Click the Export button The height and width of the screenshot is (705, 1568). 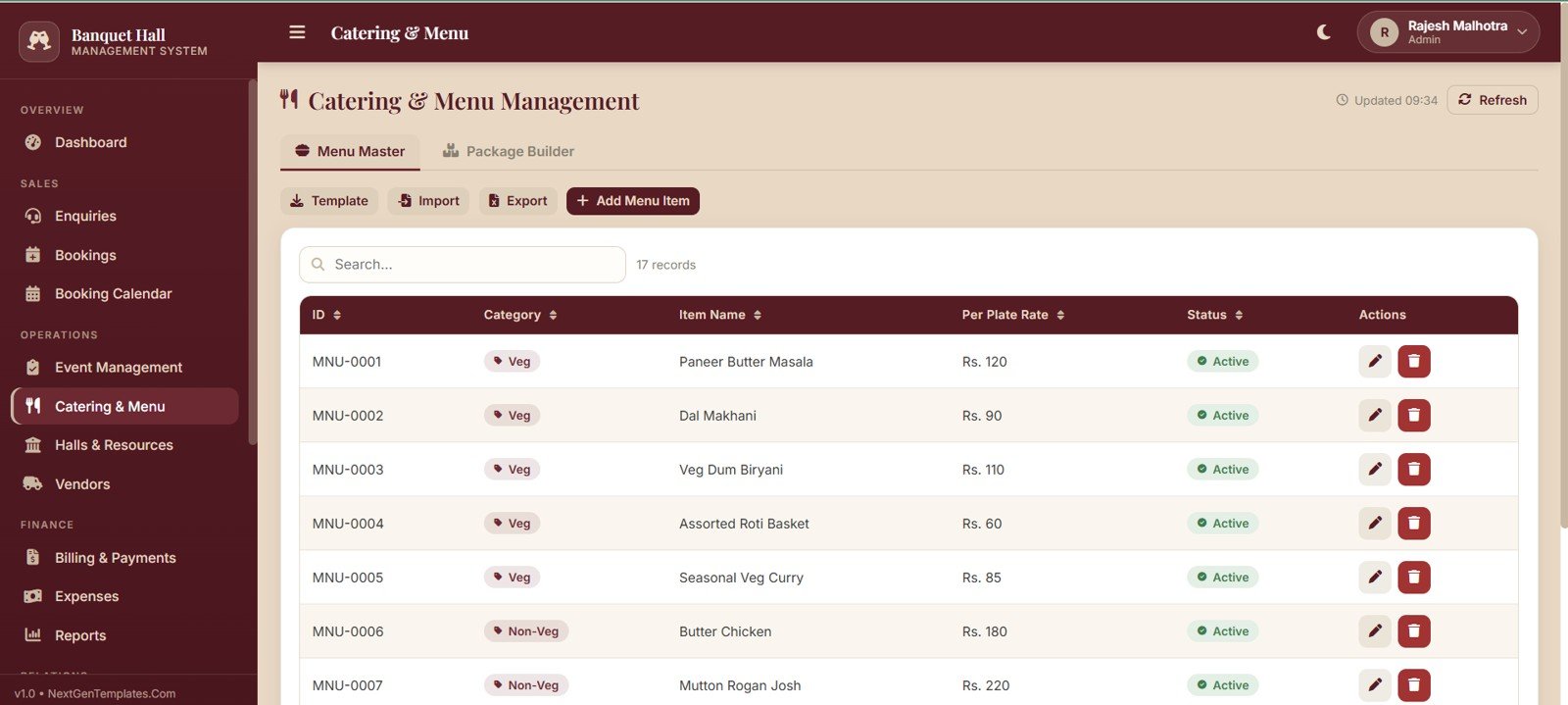517,201
